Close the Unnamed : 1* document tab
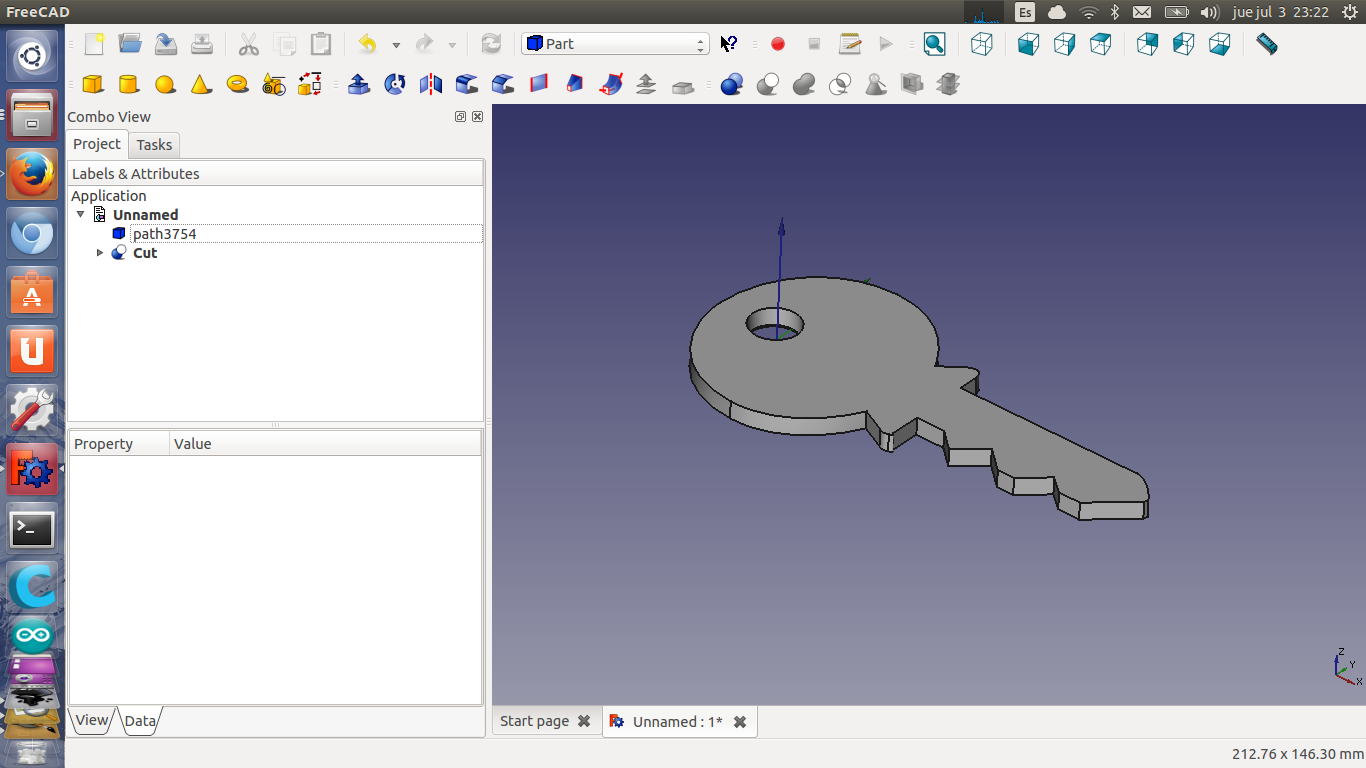 pos(740,721)
